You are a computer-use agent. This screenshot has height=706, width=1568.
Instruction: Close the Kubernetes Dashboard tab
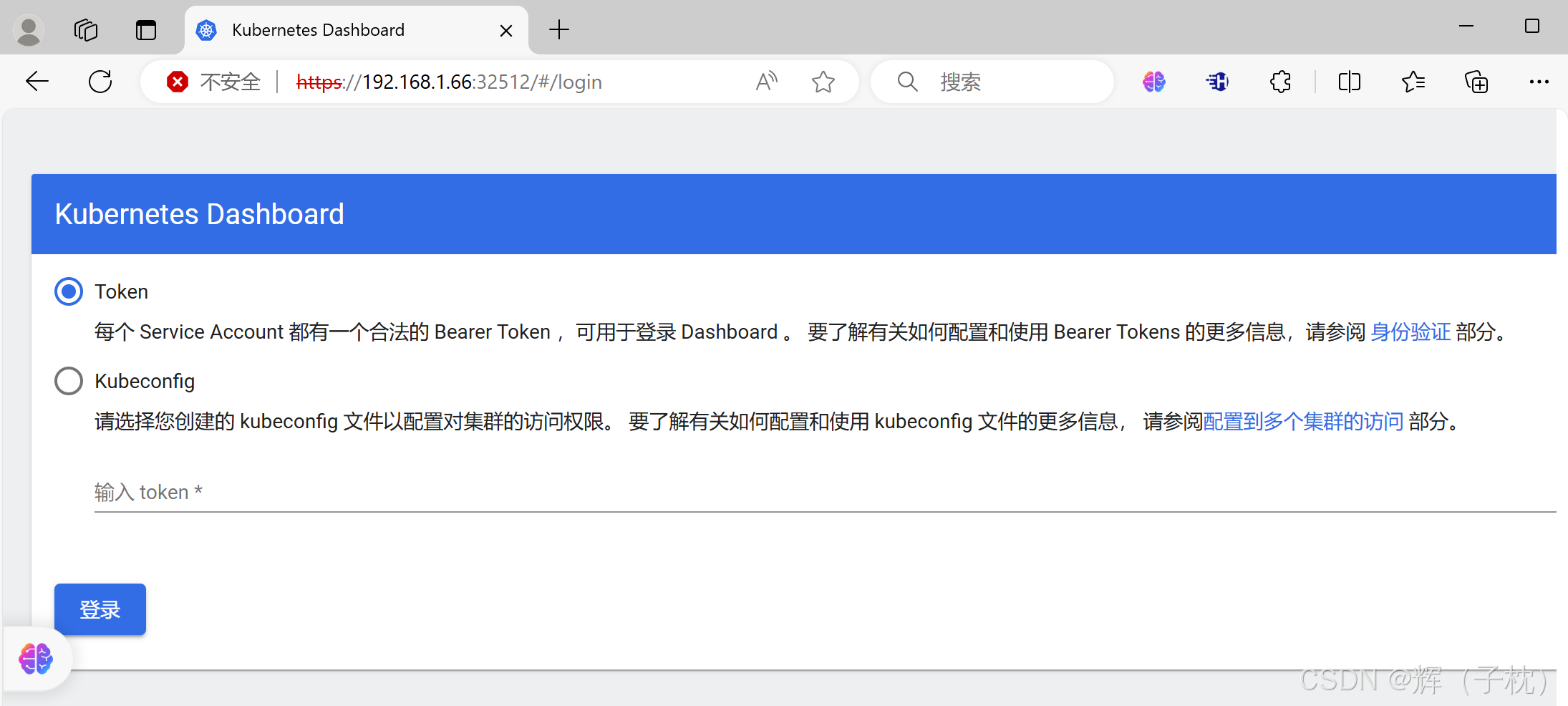(x=506, y=30)
